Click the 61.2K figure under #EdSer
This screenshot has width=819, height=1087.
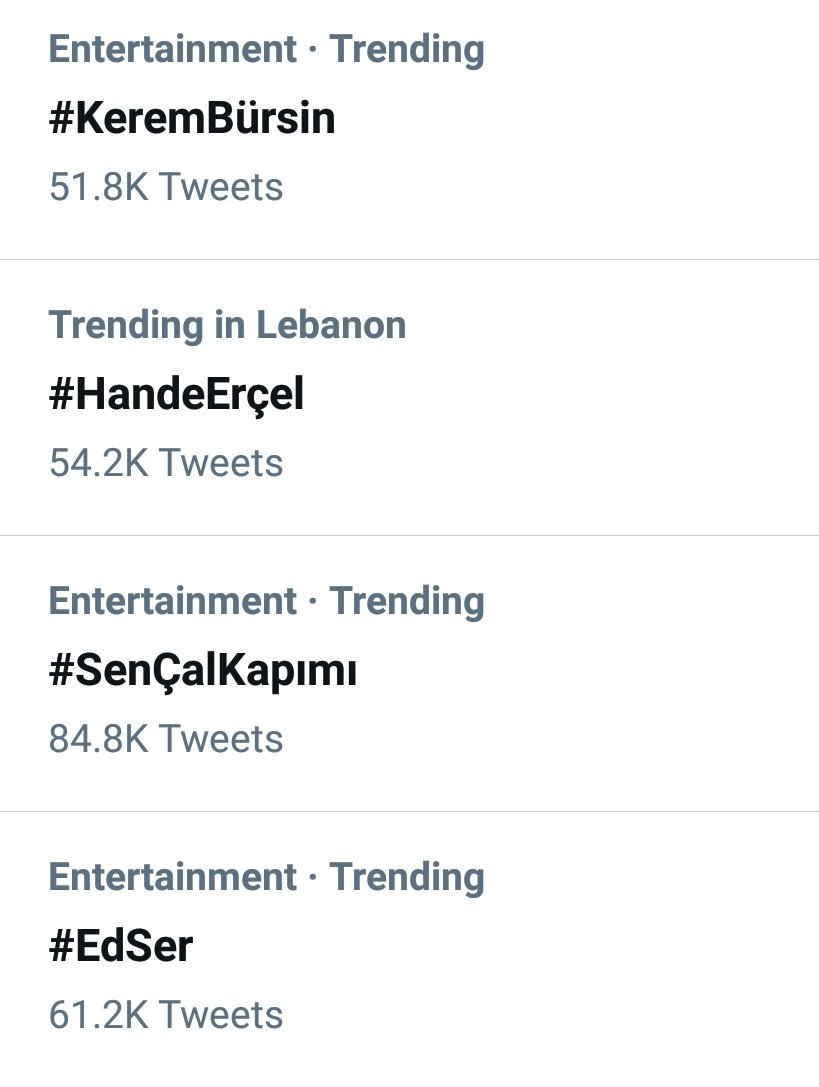coord(99,1015)
